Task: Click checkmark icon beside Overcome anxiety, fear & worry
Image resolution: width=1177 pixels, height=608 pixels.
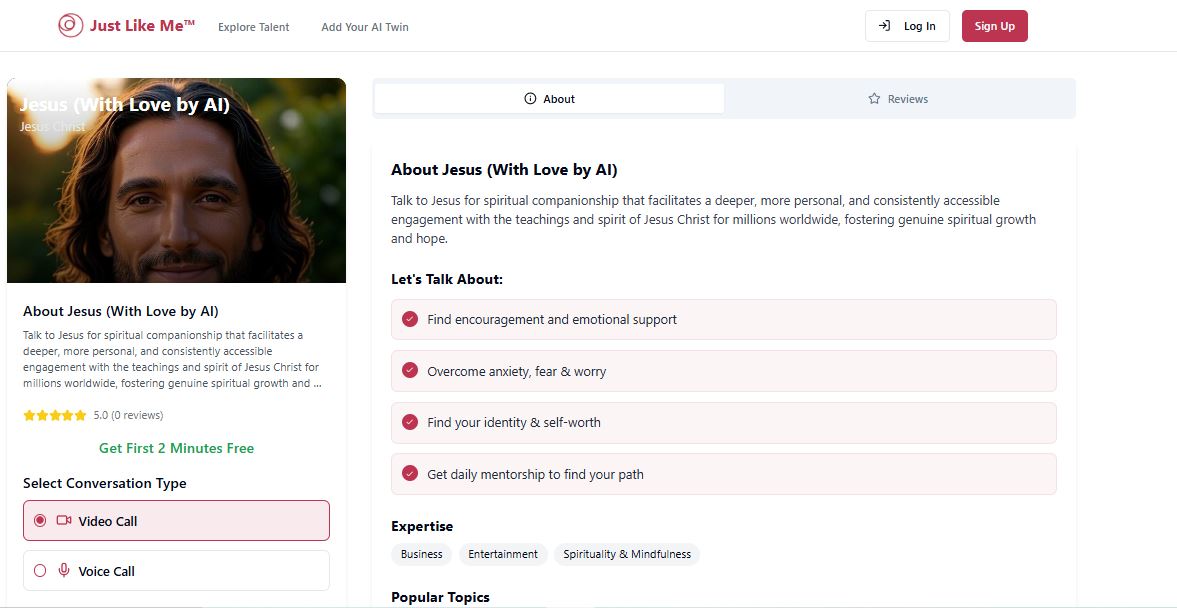Action: pos(409,371)
